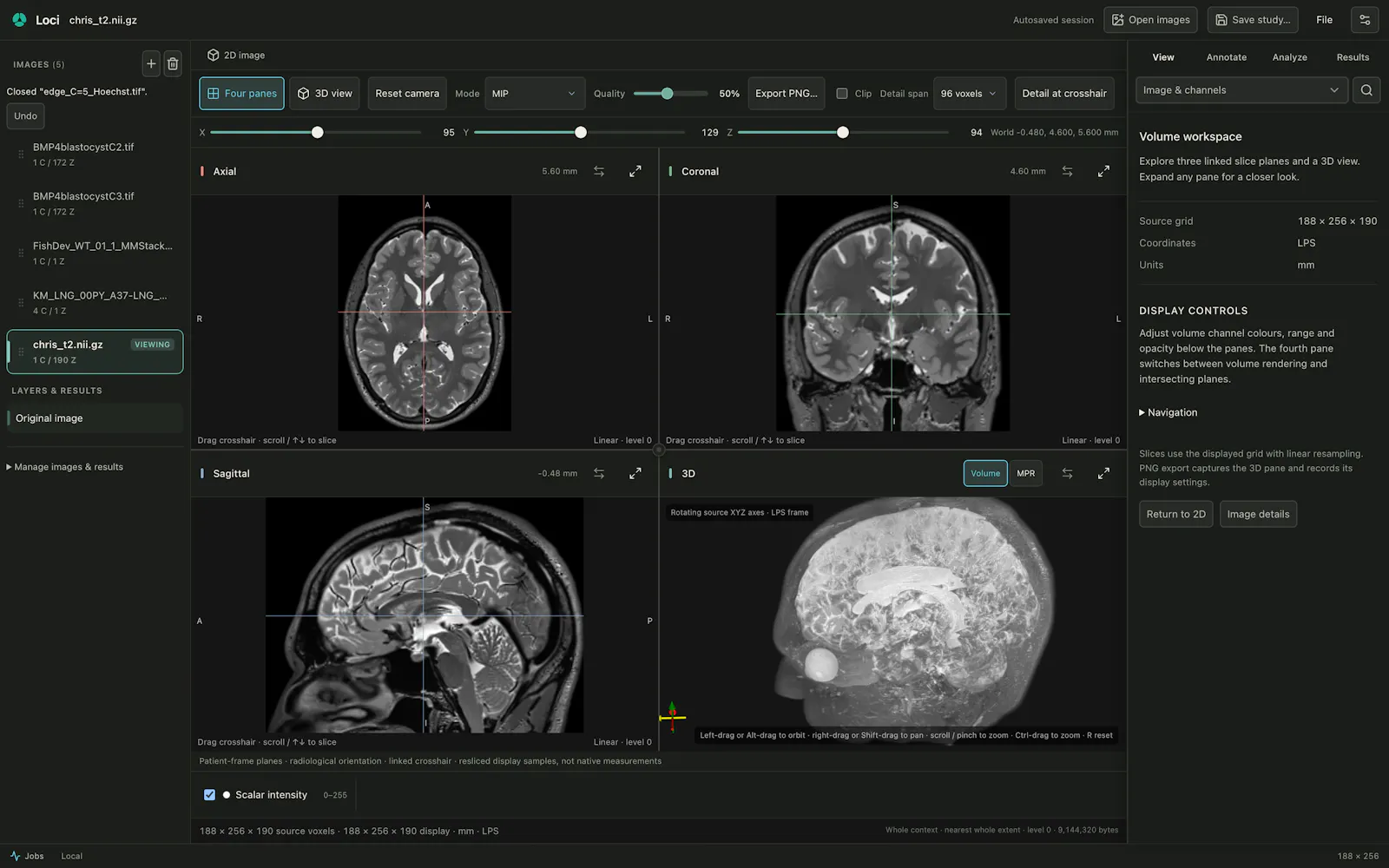This screenshot has width=1389, height=868.
Task: Click the Loci app logo icon
Action: pyautogui.click(x=19, y=19)
